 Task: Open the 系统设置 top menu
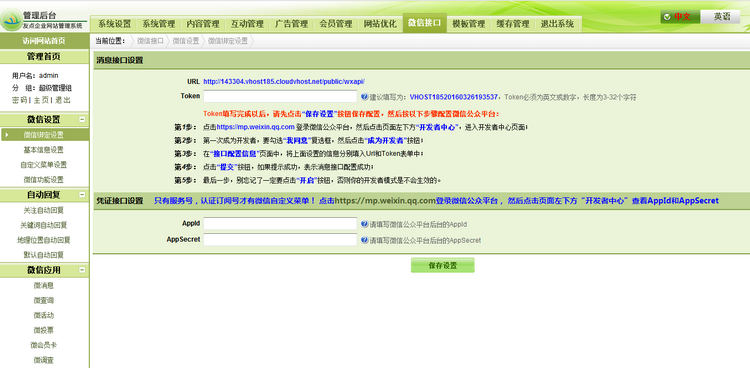(x=114, y=24)
